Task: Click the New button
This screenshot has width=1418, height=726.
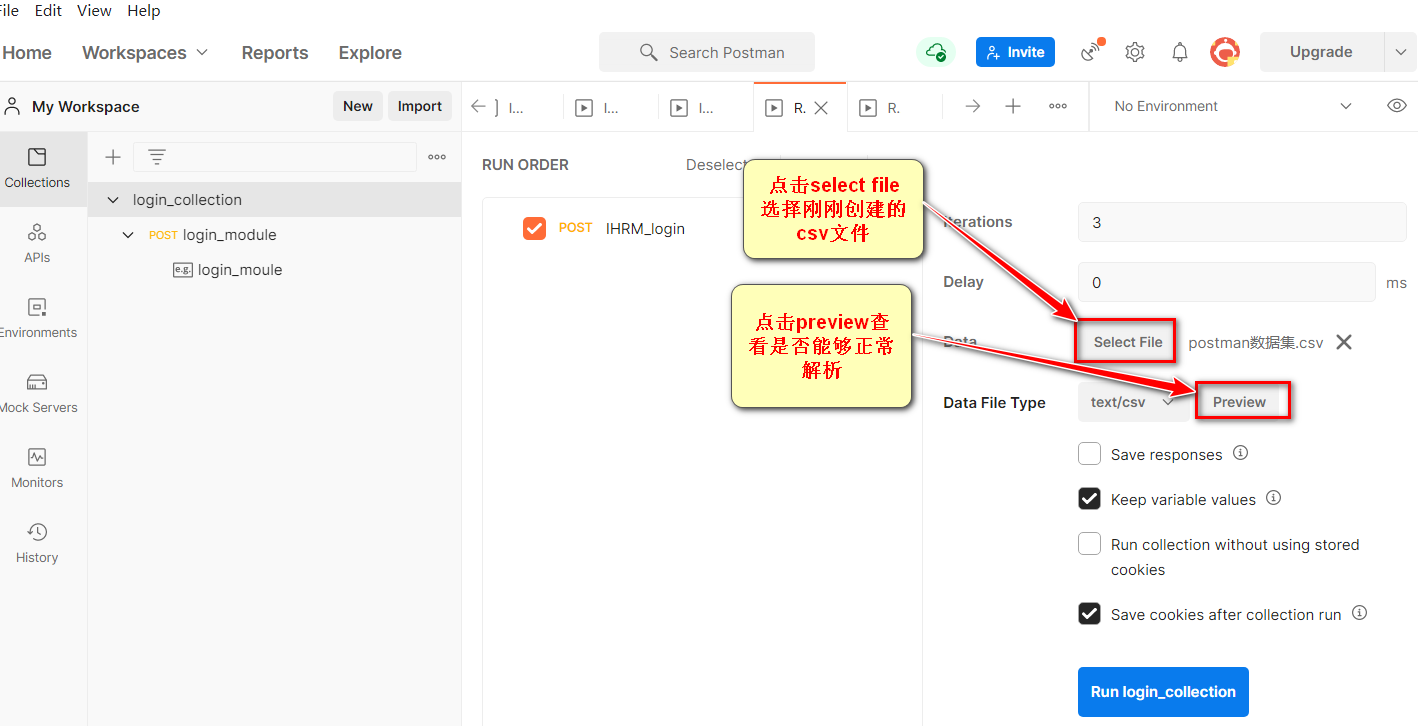Action: pos(358,106)
